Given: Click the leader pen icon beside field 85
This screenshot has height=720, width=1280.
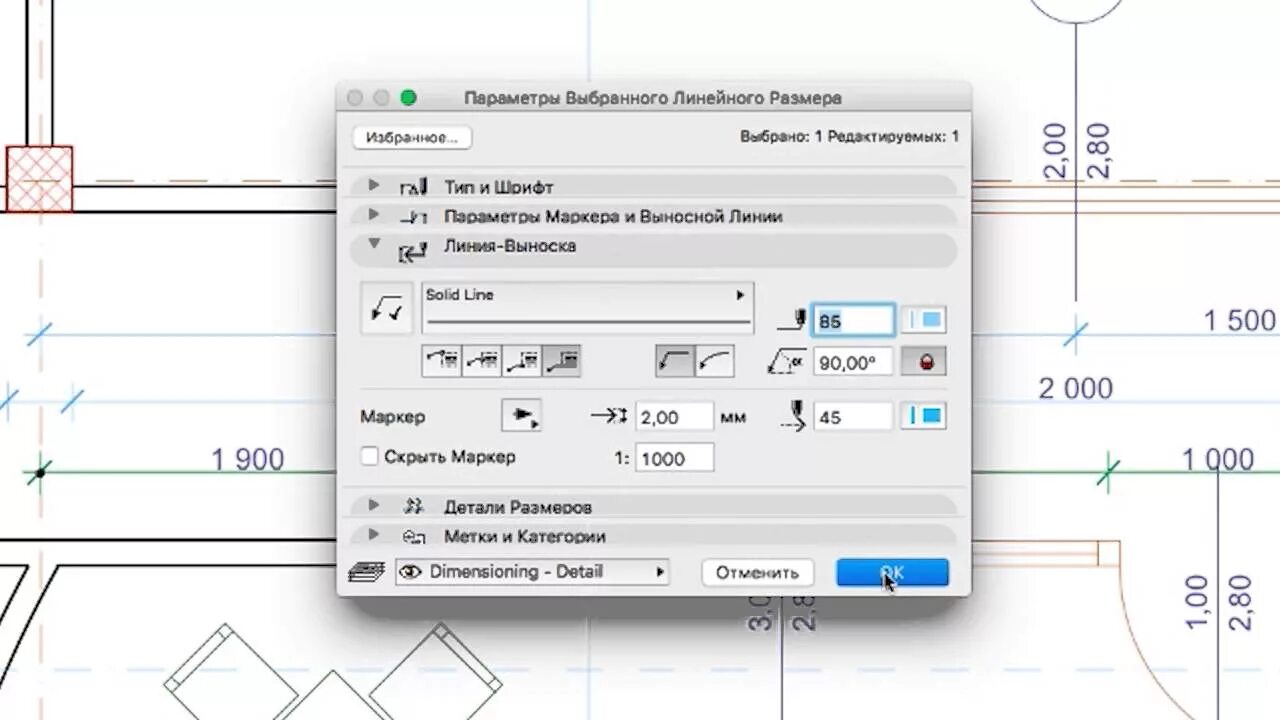Looking at the screenshot, I should [791, 321].
